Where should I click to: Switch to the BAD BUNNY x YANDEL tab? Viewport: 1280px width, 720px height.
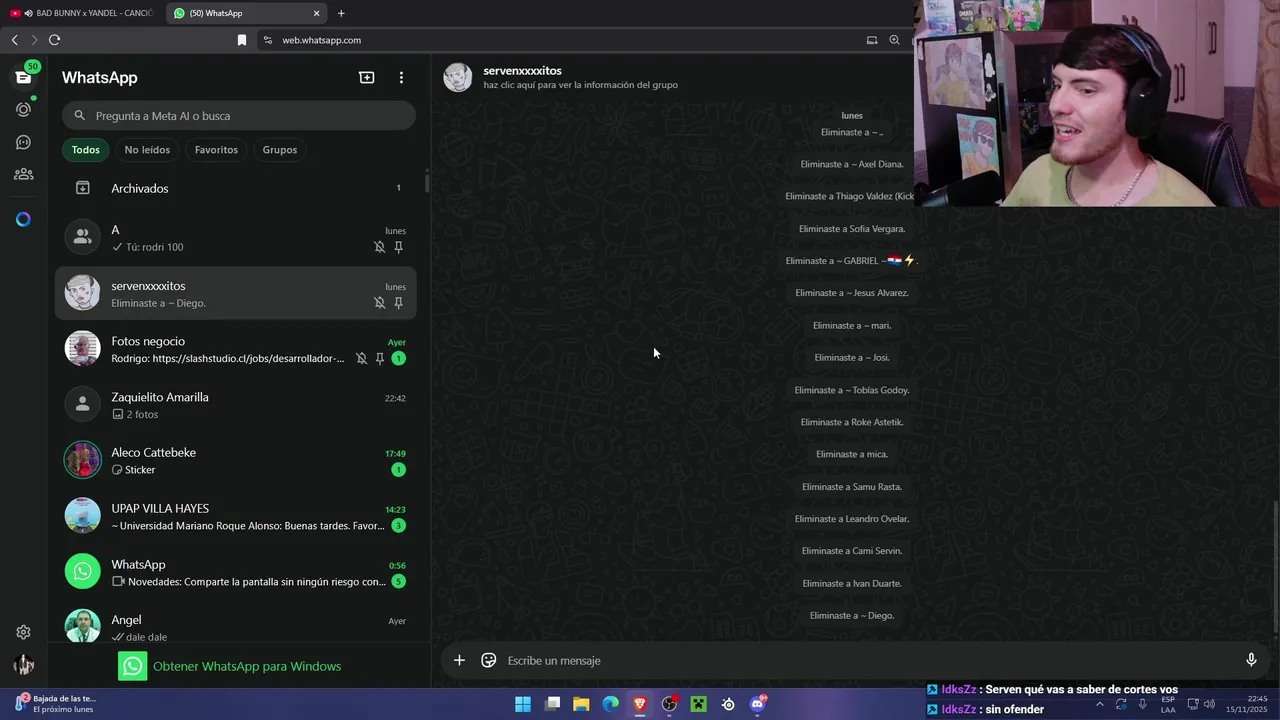coord(82,13)
